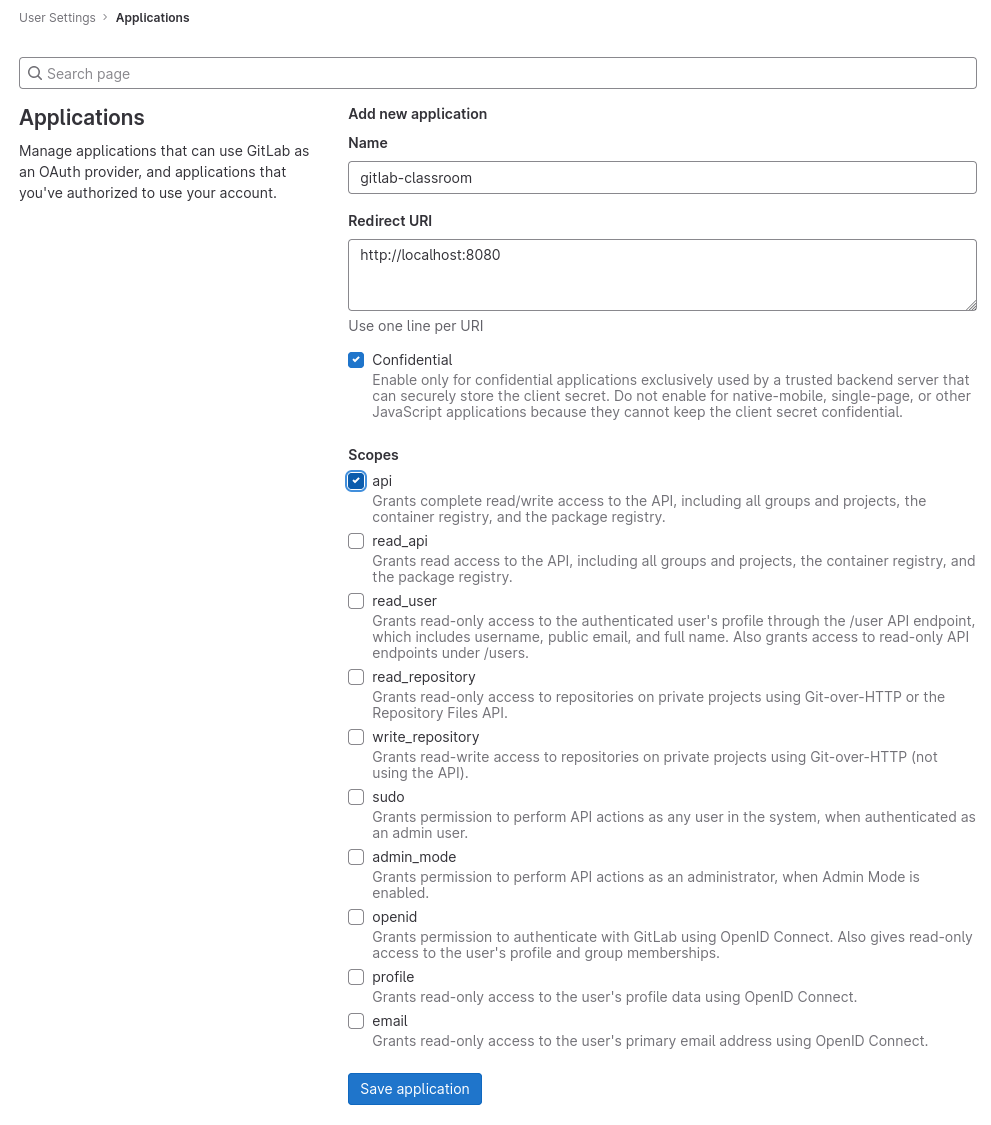Disable the Confidential option

coord(356,360)
